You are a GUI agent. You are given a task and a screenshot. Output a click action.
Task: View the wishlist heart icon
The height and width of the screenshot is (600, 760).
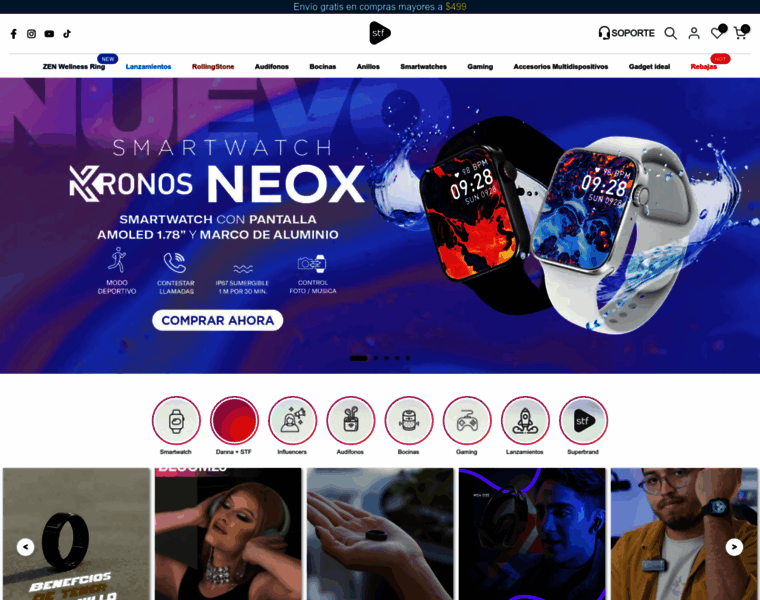(x=718, y=32)
